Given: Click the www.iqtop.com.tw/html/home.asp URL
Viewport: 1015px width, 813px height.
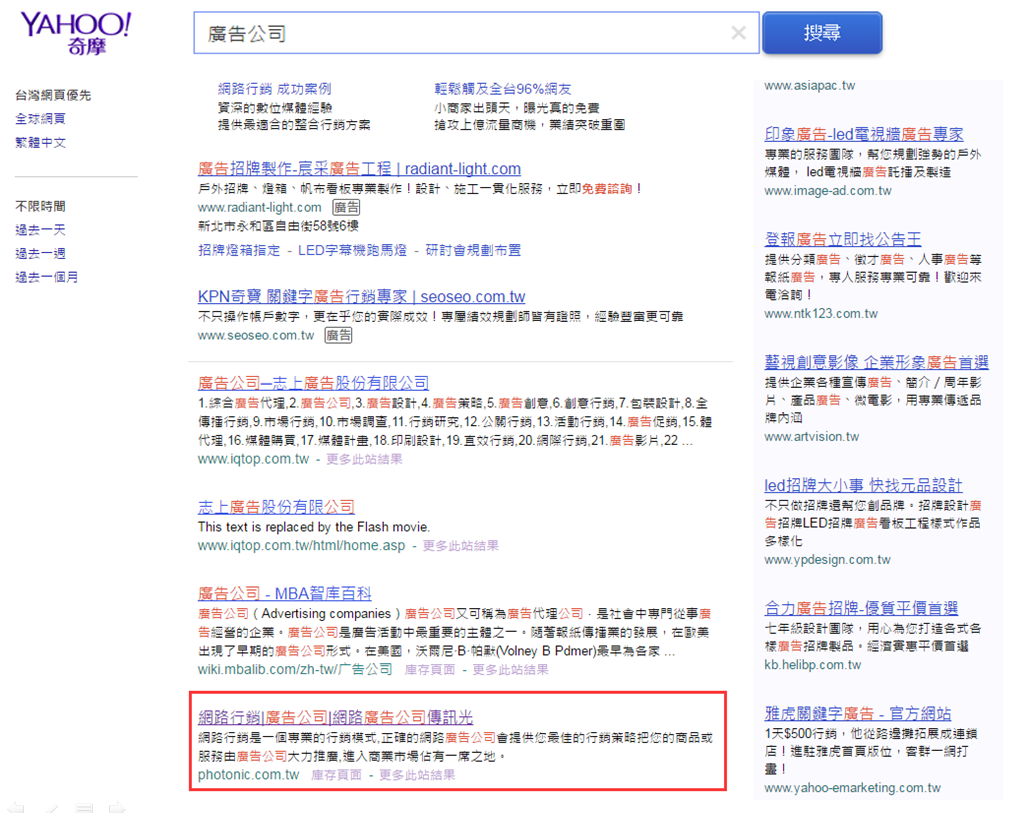Looking at the screenshot, I should (301, 546).
